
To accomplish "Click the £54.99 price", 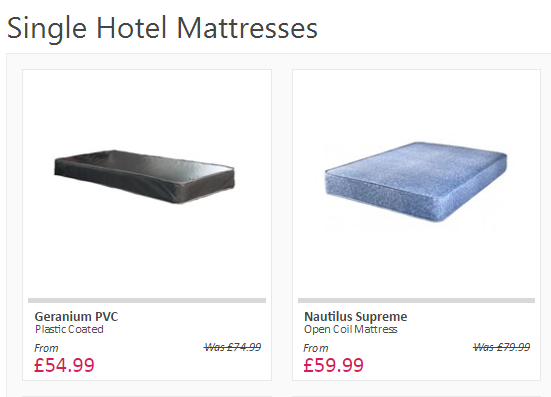I will (64, 365).
